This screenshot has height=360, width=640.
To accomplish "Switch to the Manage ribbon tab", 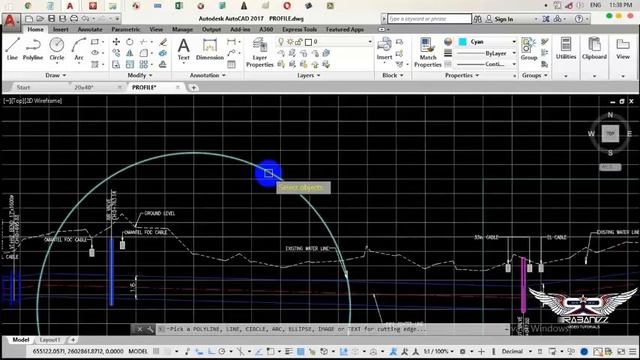I will tap(182, 29).
